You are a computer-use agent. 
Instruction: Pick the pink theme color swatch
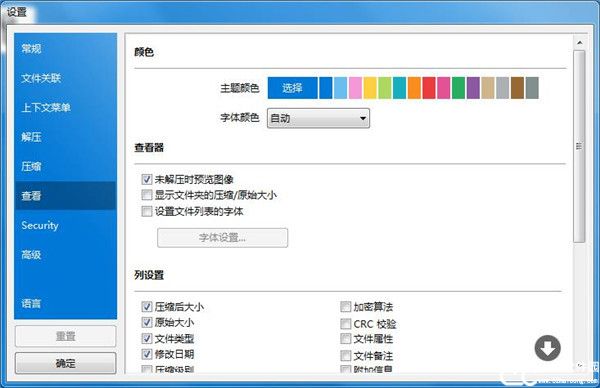(355, 88)
